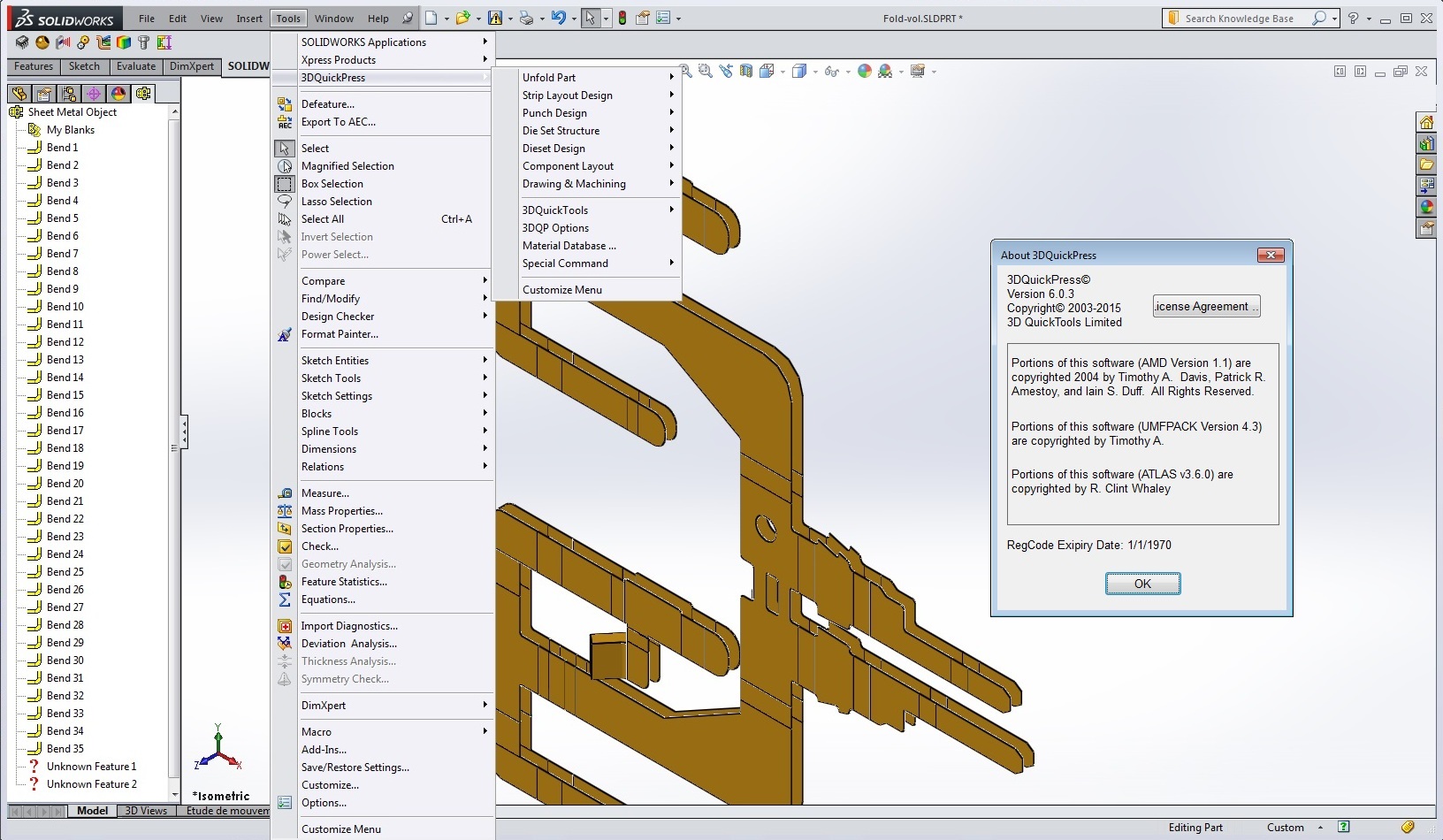1443x840 pixels.
Task: Expand the Undo dropdown arrow
Action: pos(574,19)
